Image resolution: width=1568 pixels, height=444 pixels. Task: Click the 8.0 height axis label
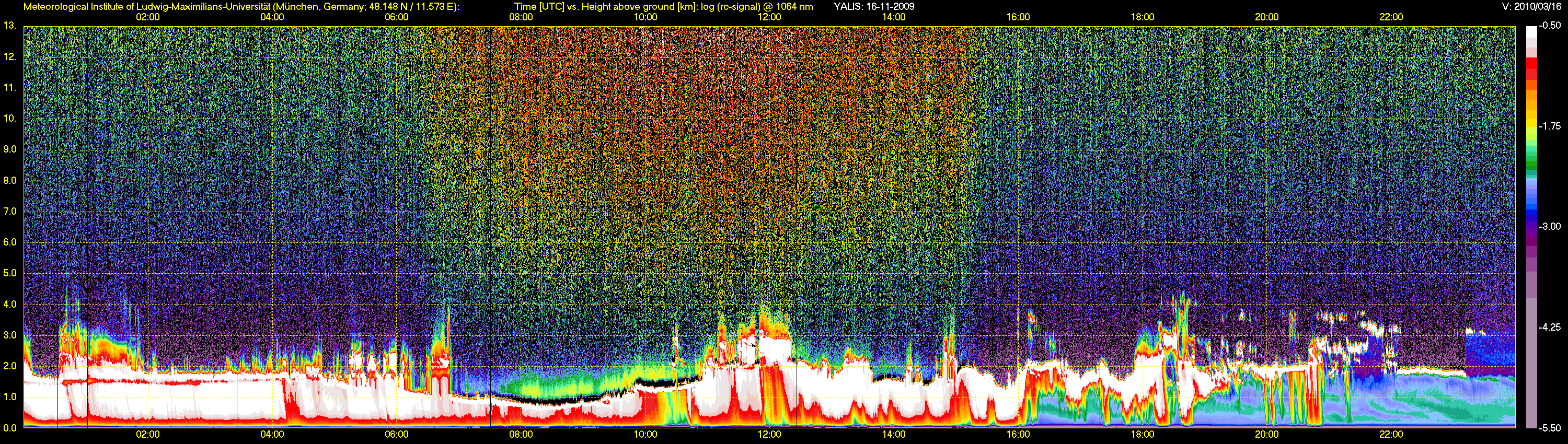point(10,180)
